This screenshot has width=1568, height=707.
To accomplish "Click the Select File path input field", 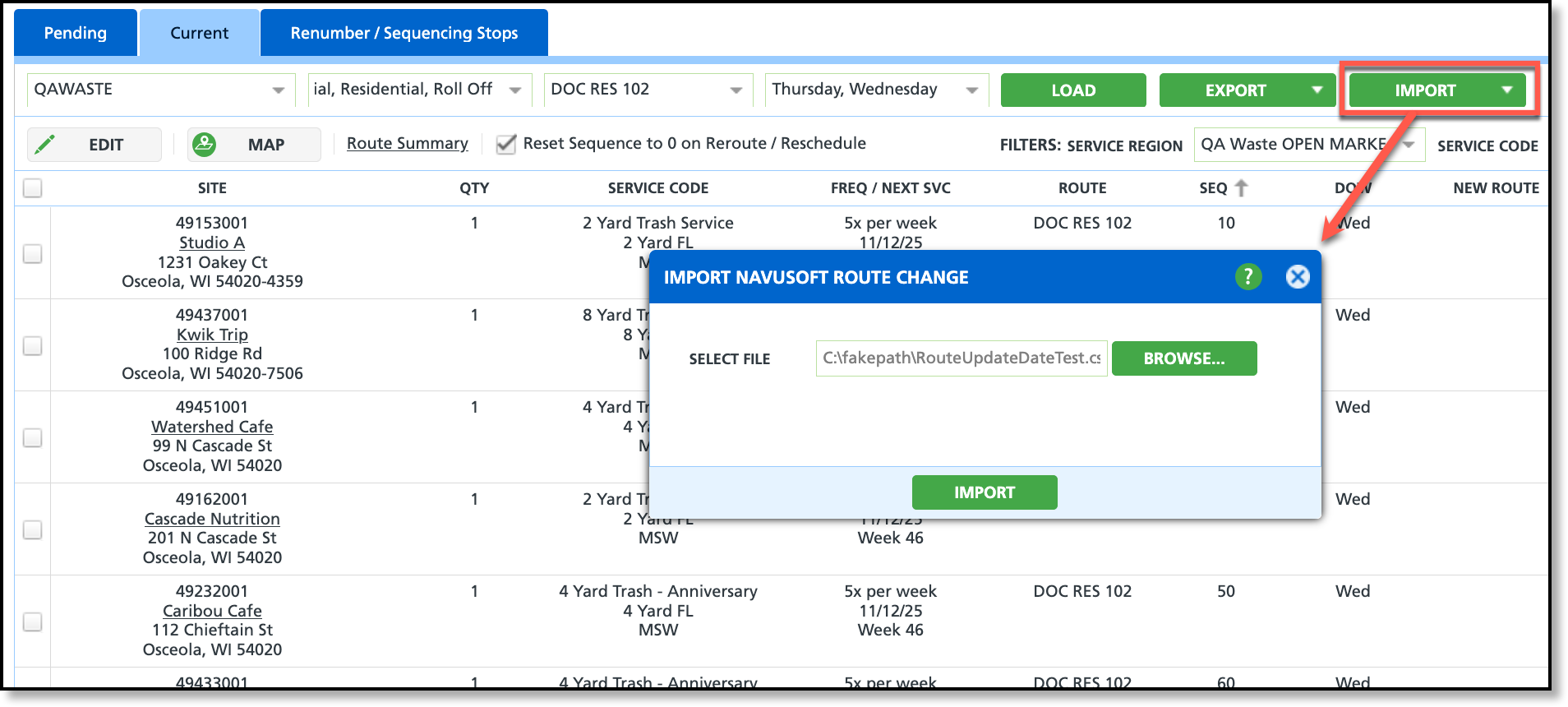I will (x=962, y=358).
